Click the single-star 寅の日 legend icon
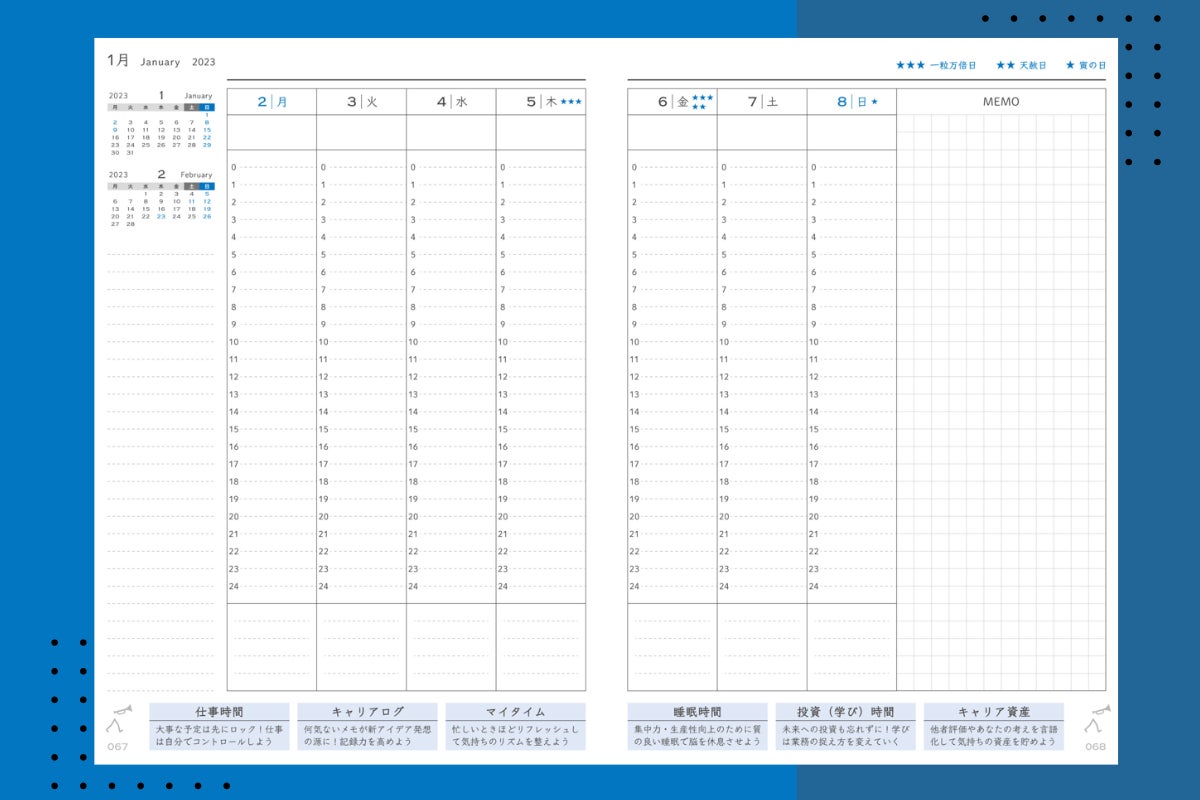The height and width of the screenshot is (800, 1200). [1070, 65]
